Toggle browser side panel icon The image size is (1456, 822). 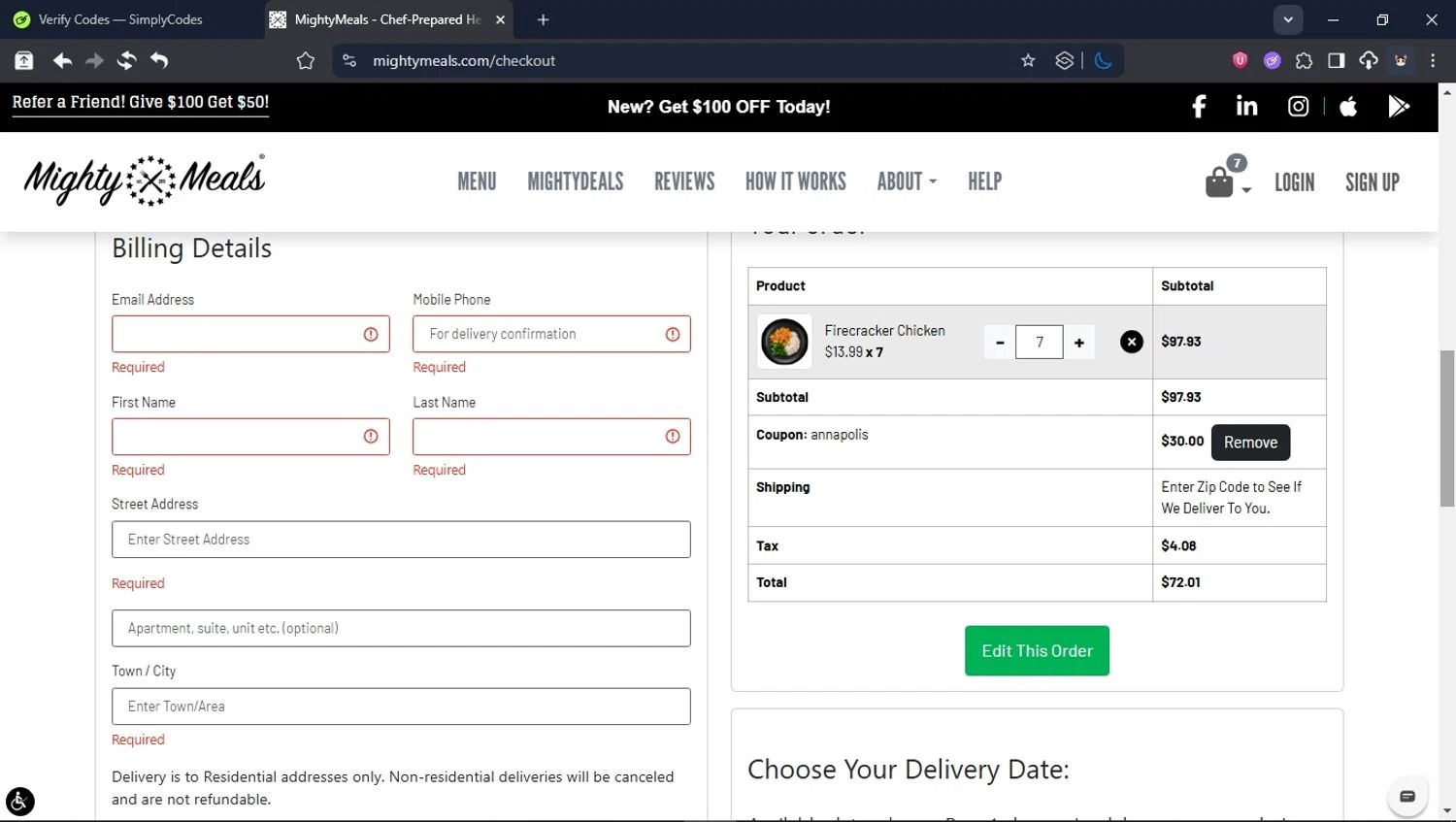coord(1337,60)
